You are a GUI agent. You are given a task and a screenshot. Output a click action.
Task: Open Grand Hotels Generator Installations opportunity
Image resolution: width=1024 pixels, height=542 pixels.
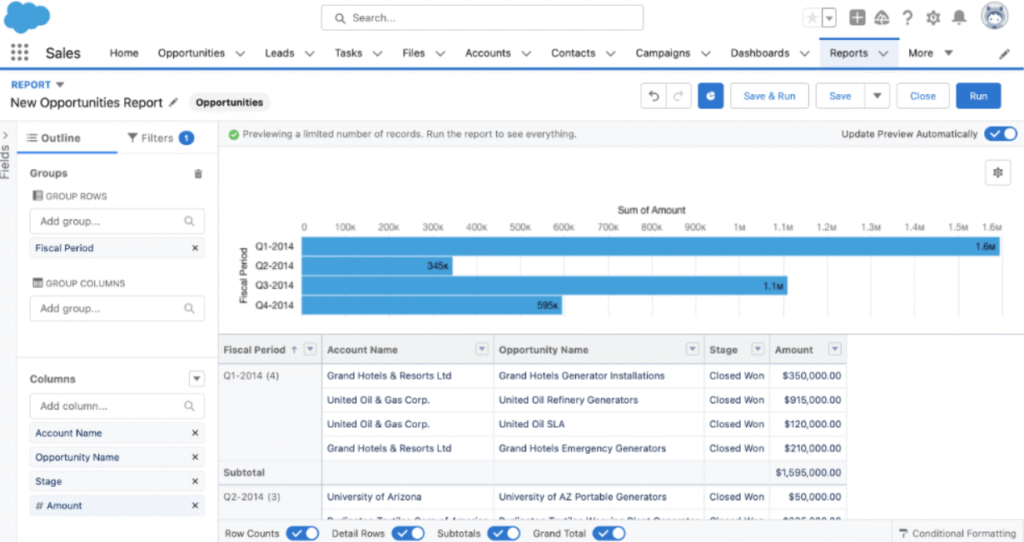coord(581,375)
